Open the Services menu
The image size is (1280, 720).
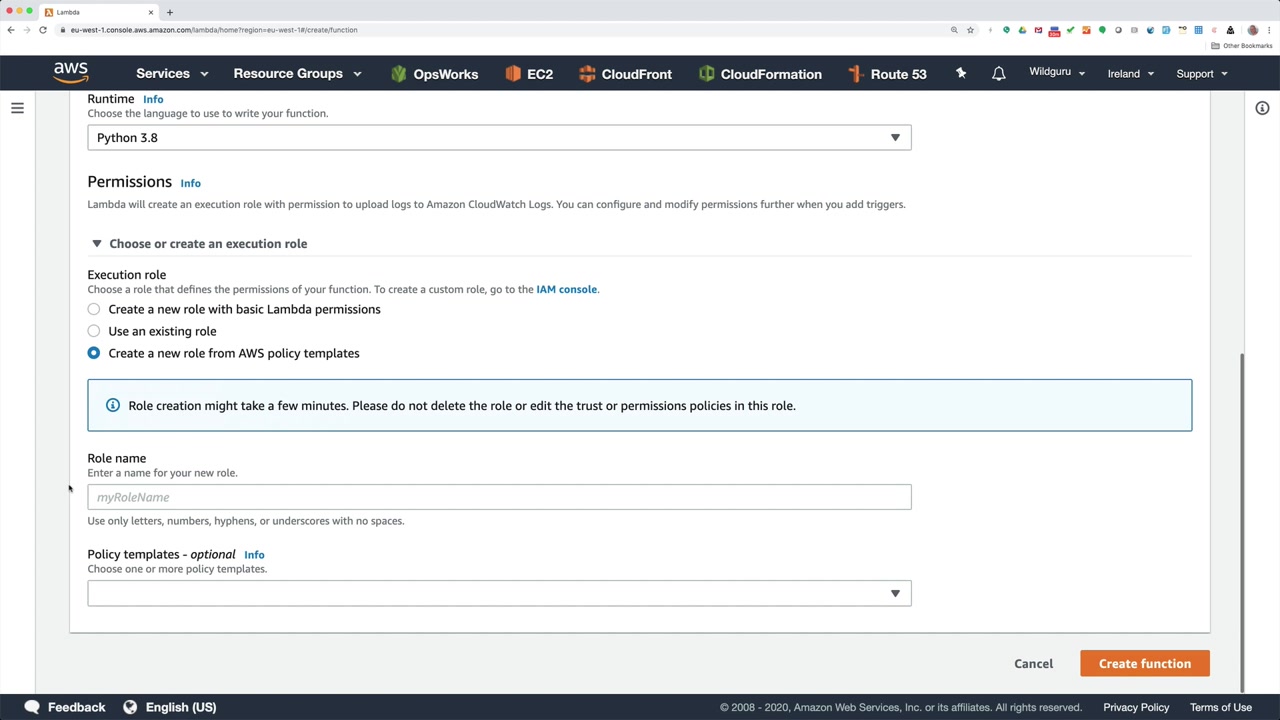172,74
